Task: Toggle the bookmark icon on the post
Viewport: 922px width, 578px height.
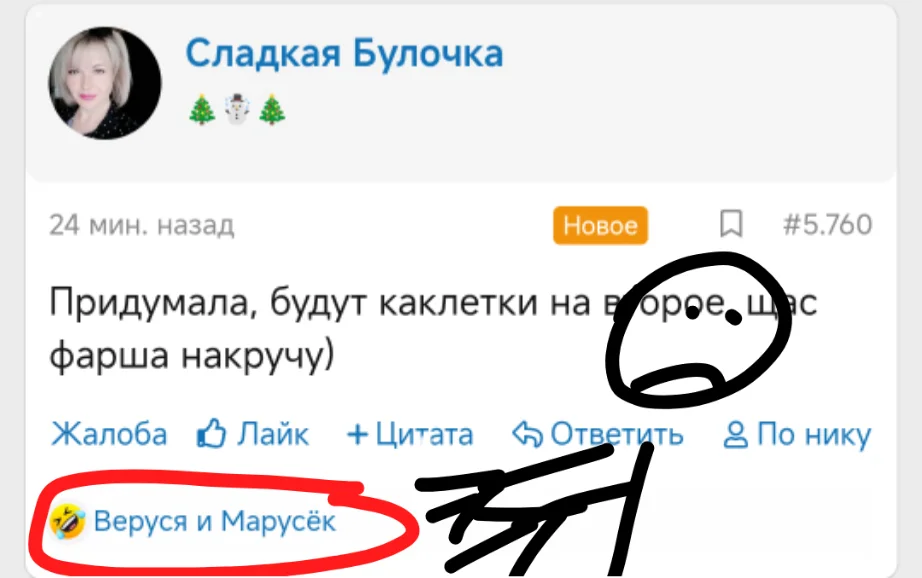Action: [x=731, y=224]
